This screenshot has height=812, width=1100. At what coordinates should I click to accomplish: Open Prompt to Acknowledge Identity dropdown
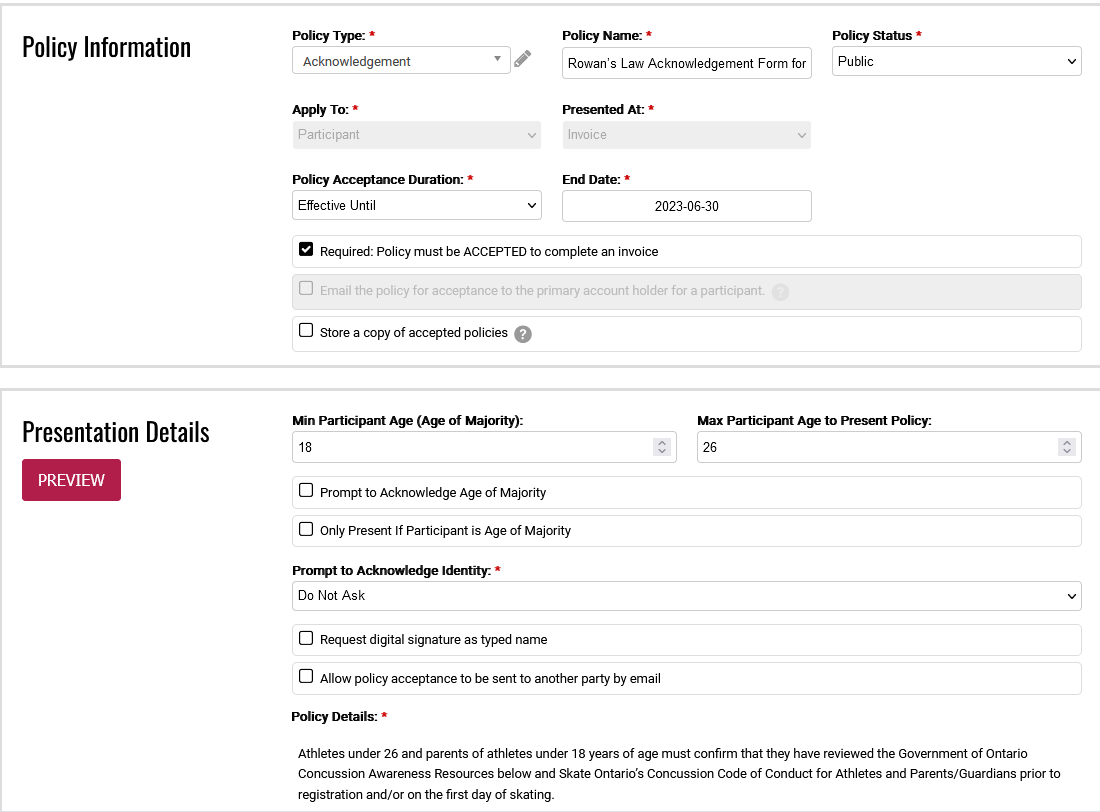point(686,595)
